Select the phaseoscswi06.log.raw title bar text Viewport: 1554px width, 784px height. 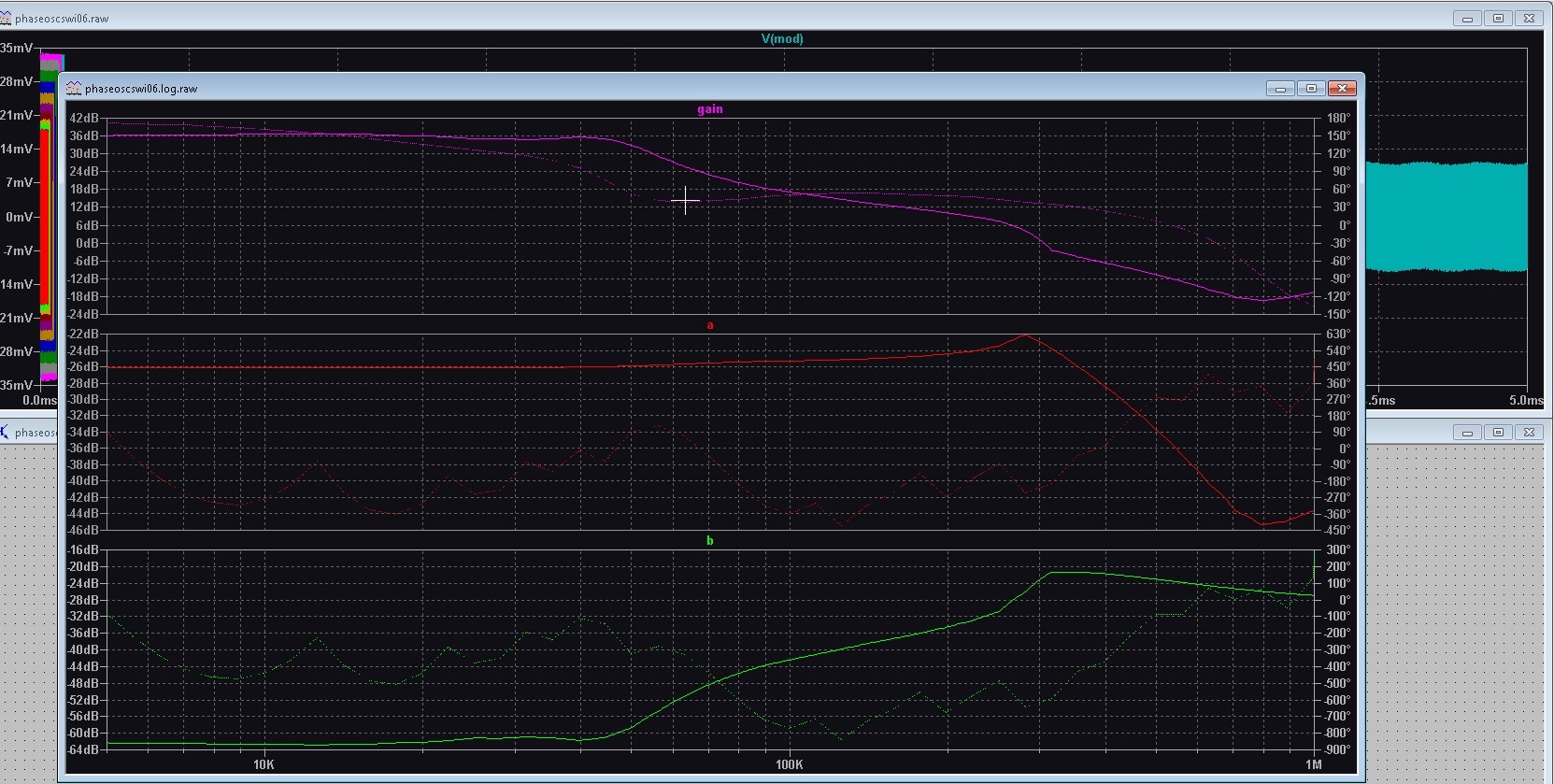coord(141,89)
